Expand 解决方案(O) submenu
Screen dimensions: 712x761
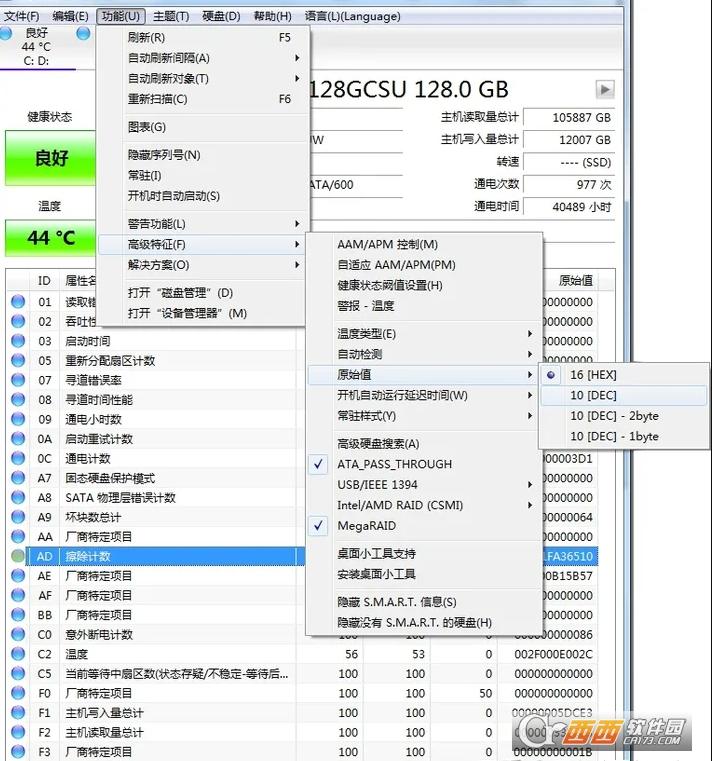tap(203, 265)
